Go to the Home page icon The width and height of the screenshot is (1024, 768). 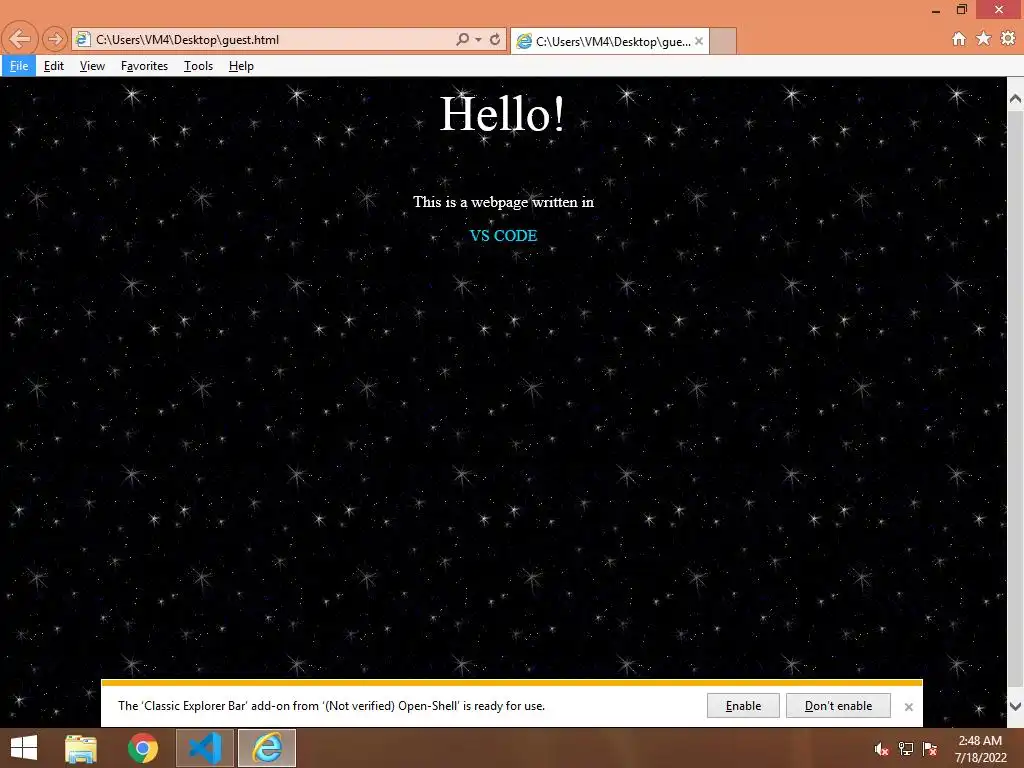click(959, 39)
